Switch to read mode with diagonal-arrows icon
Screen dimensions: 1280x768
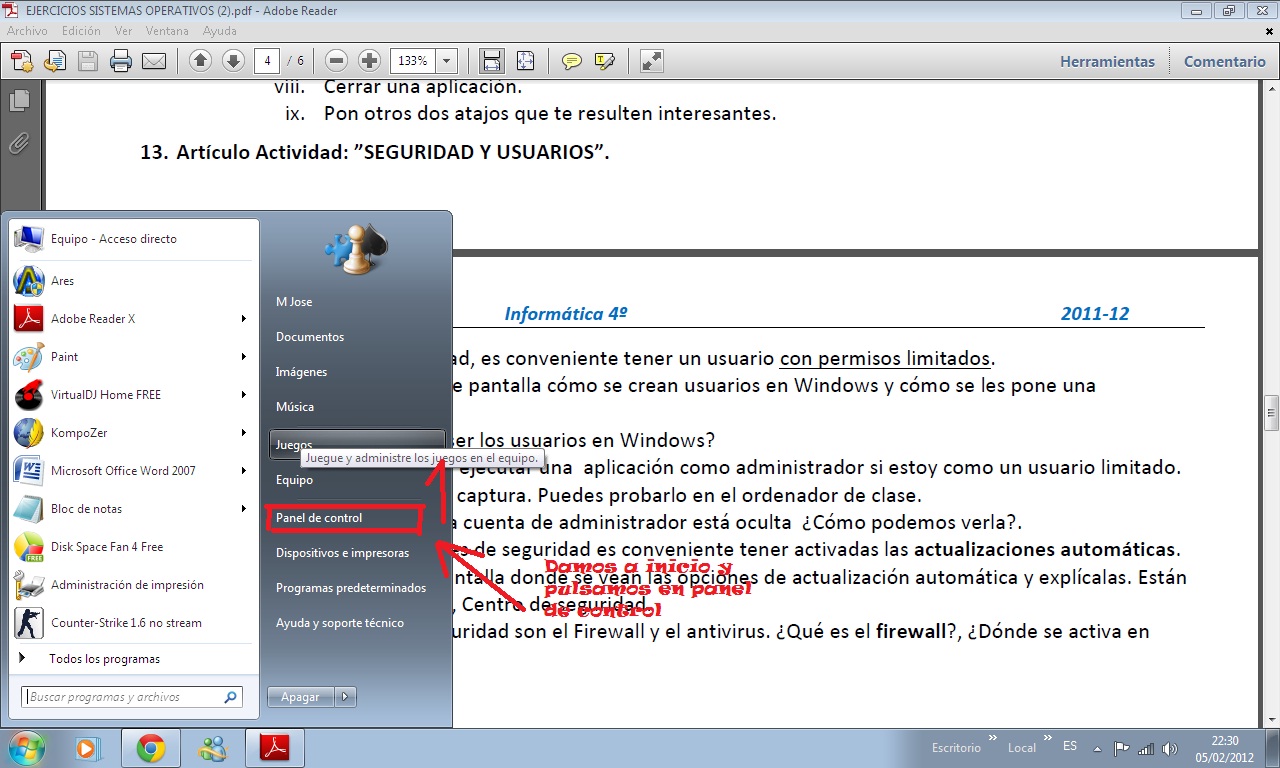tap(652, 61)
